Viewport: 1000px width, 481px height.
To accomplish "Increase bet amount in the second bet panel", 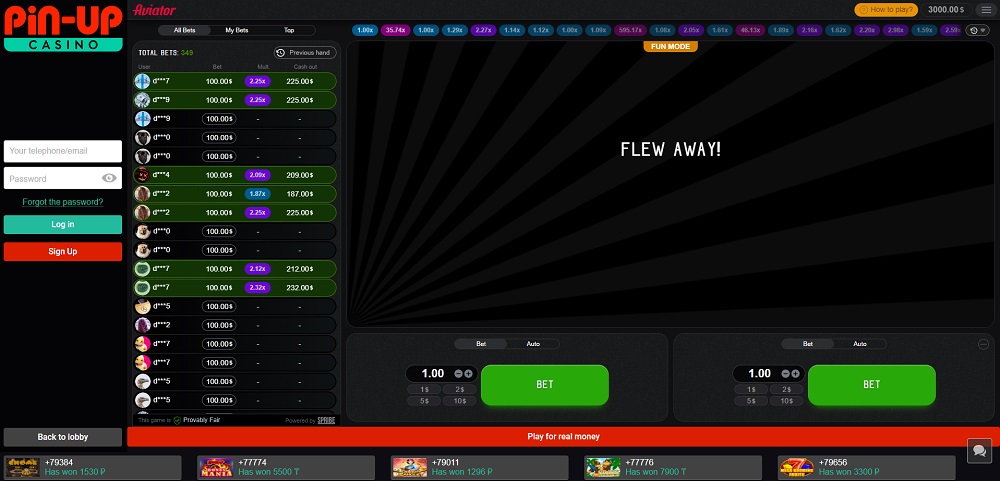I will (795, 374).
